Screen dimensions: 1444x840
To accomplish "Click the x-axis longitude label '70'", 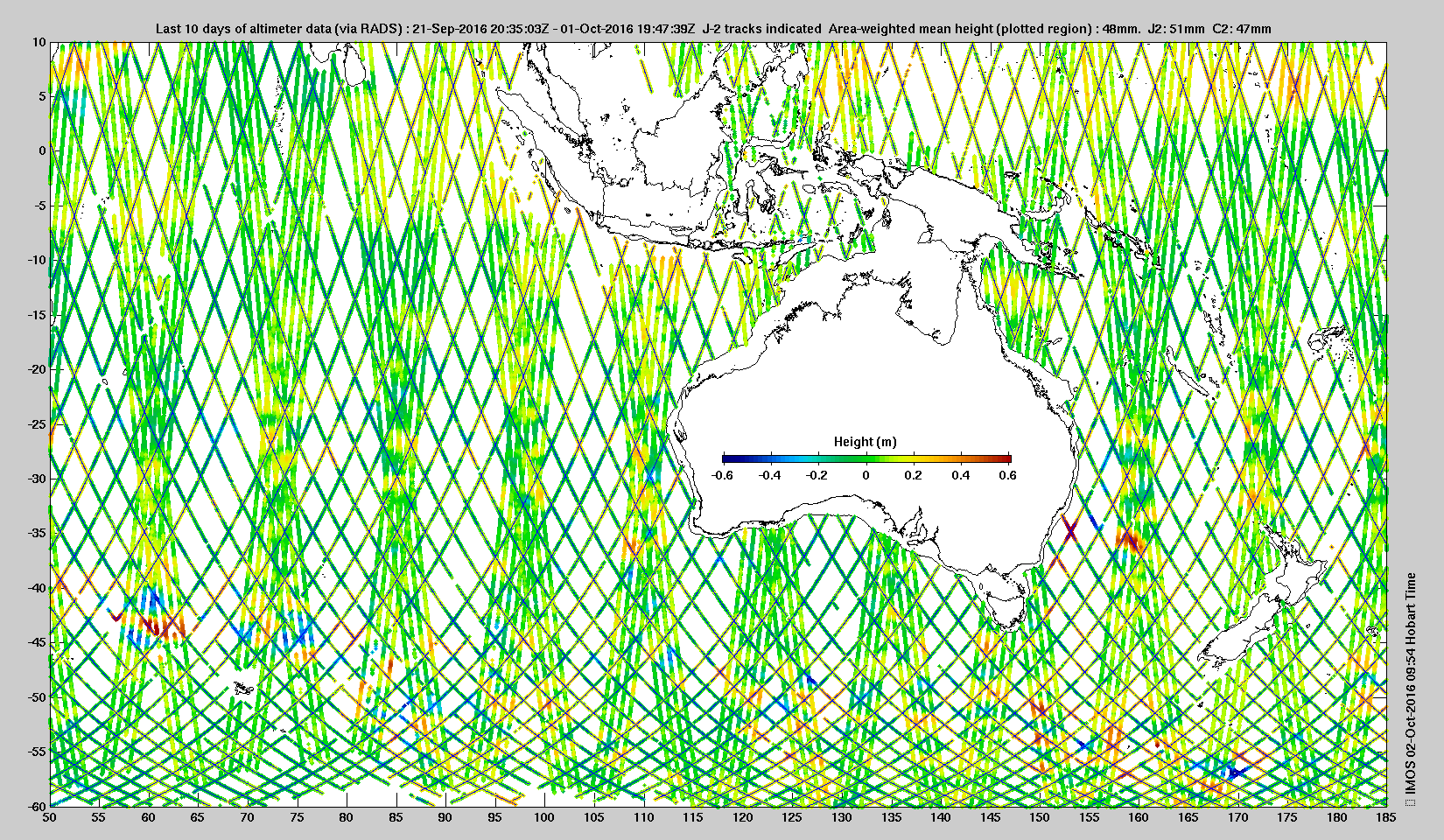I will click(x=248, y=817).
